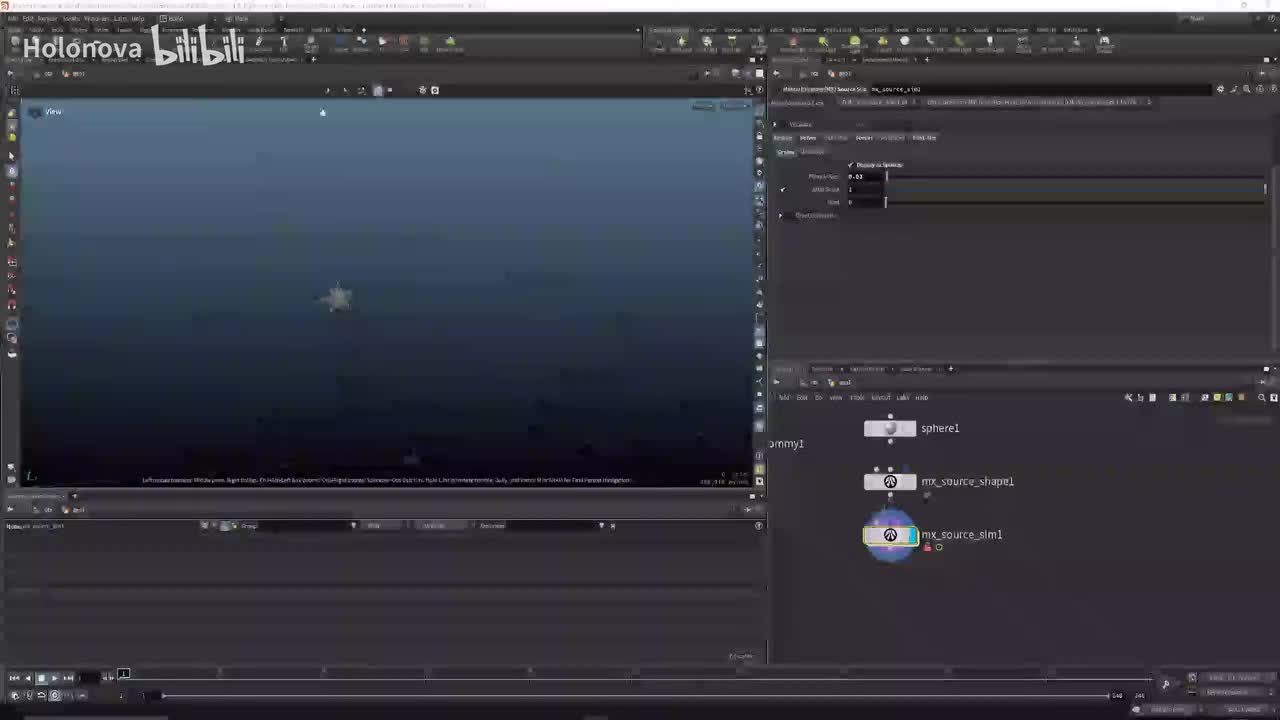This screenshot has width=1280, height=720.
Task: Toggle the audio icon in the playbar
Action: pyautogui.click(x=28, y=695)
